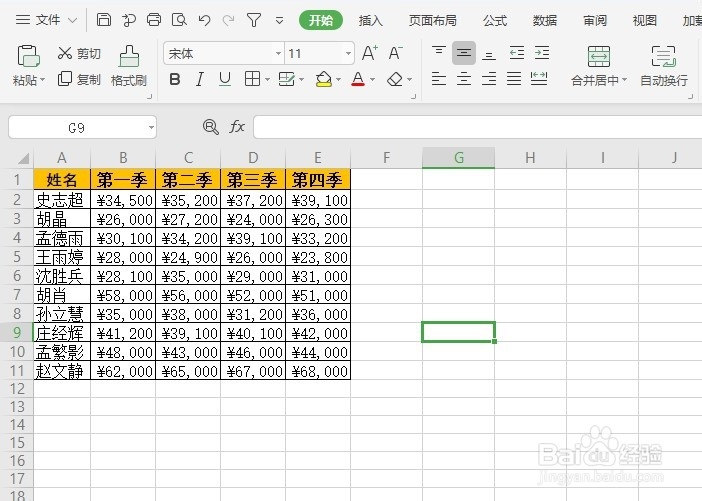The height and width of the screenshot is (501, 702).
Task: Expand the Paste (粘贴) dropdown arrow
Action: pyautogui.click(x=43, y=80)
